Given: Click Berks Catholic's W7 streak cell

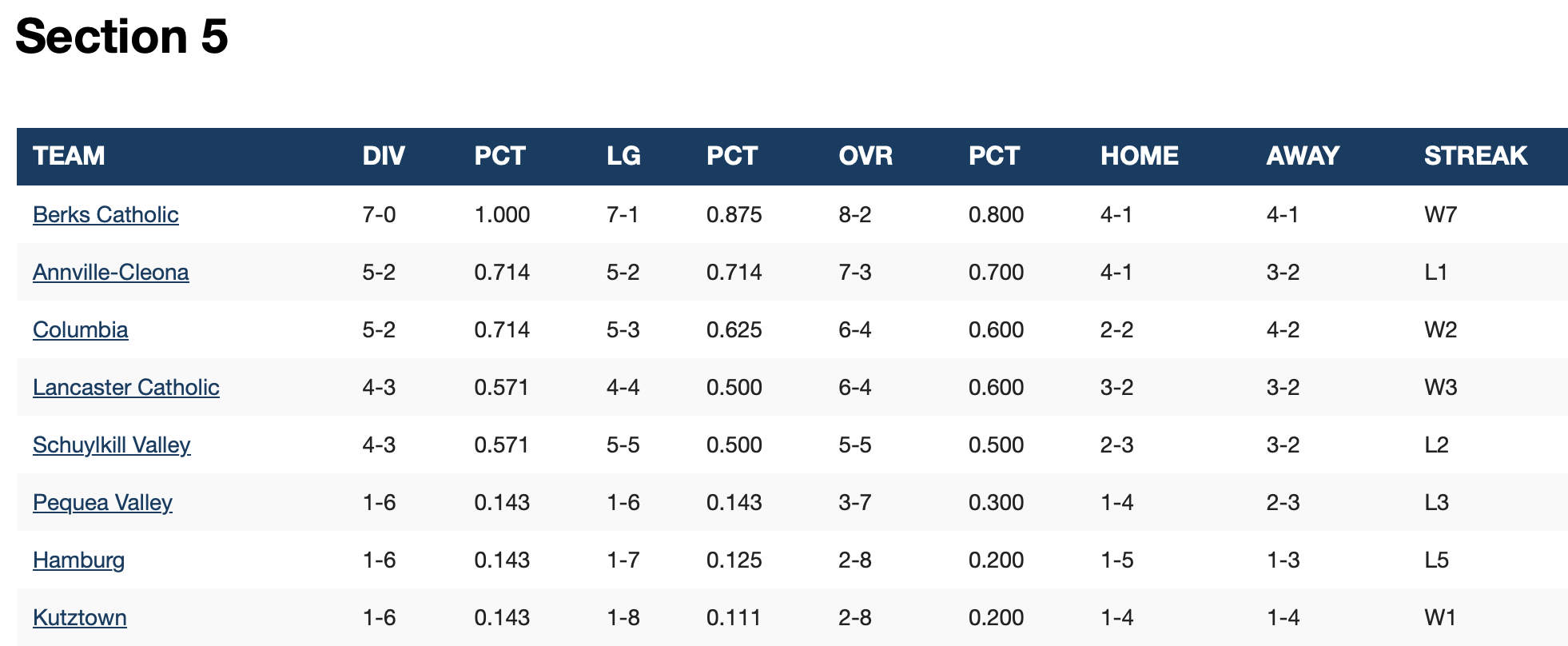Looking at the screenshot, I should click(1440, 214).
